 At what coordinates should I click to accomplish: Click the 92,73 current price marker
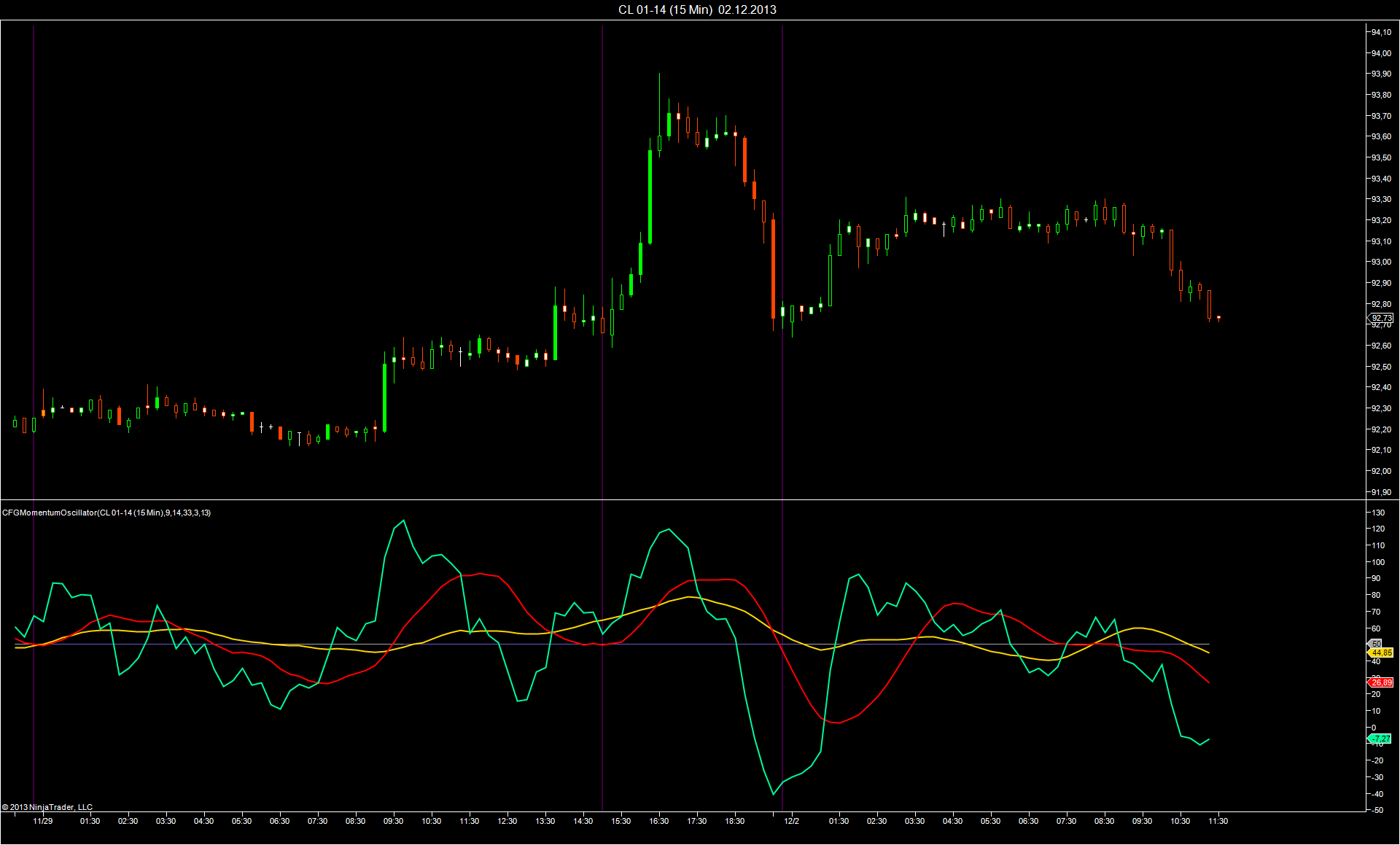pos(1381,318)
